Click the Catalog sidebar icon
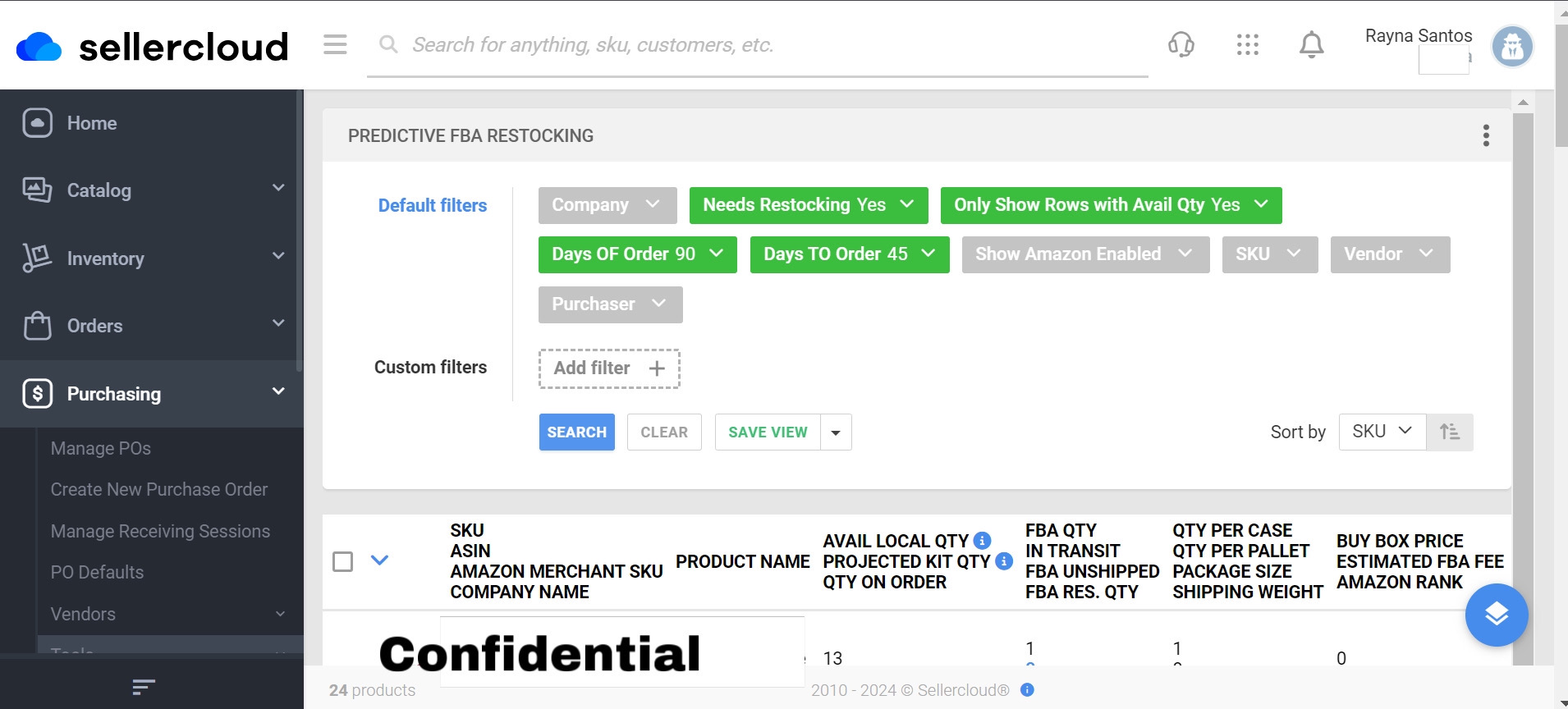Image resolution: width=1568 pixels, height=709 pixels. click(x=37, y=190)
